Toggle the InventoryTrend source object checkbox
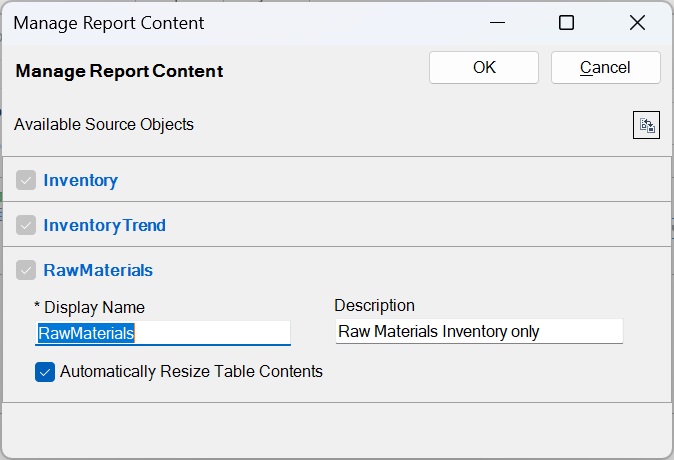This screenshot has width=674, height=460. point(26,226)
